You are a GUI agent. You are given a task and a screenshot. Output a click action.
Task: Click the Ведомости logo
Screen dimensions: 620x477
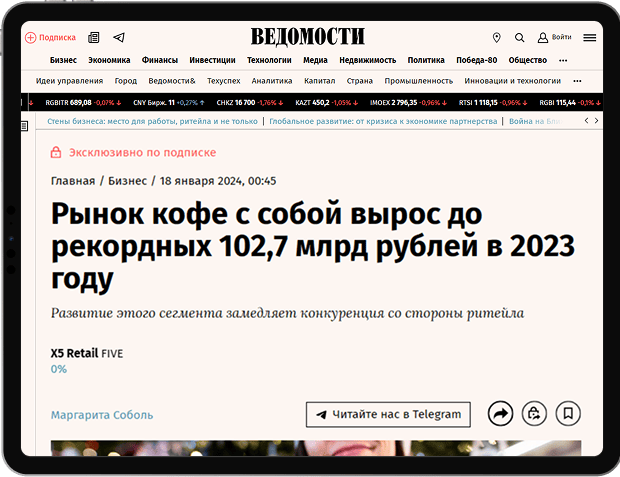(308, 37)
